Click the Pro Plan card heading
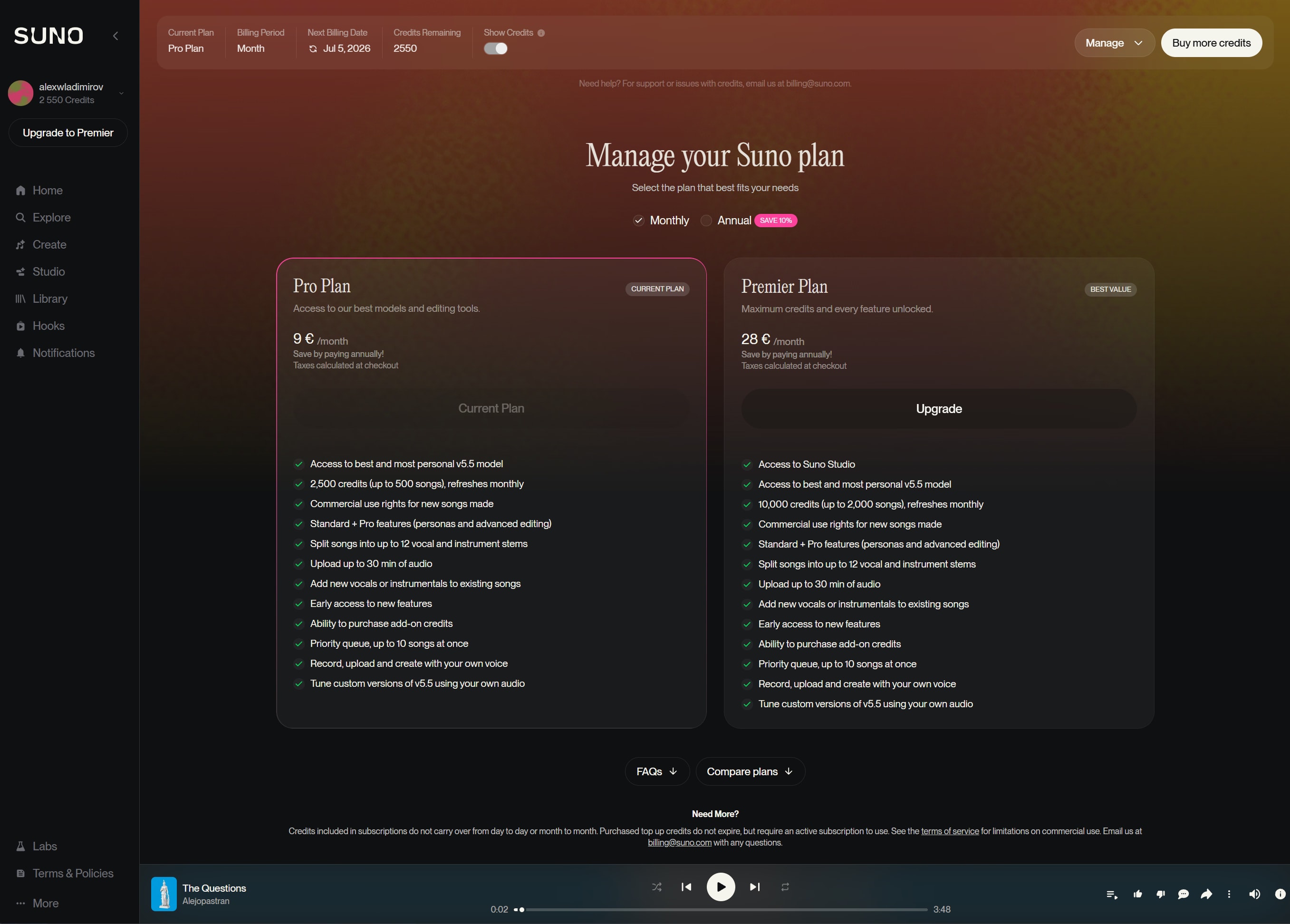Viewport: 1290px width, 924px height. point(321,286)
